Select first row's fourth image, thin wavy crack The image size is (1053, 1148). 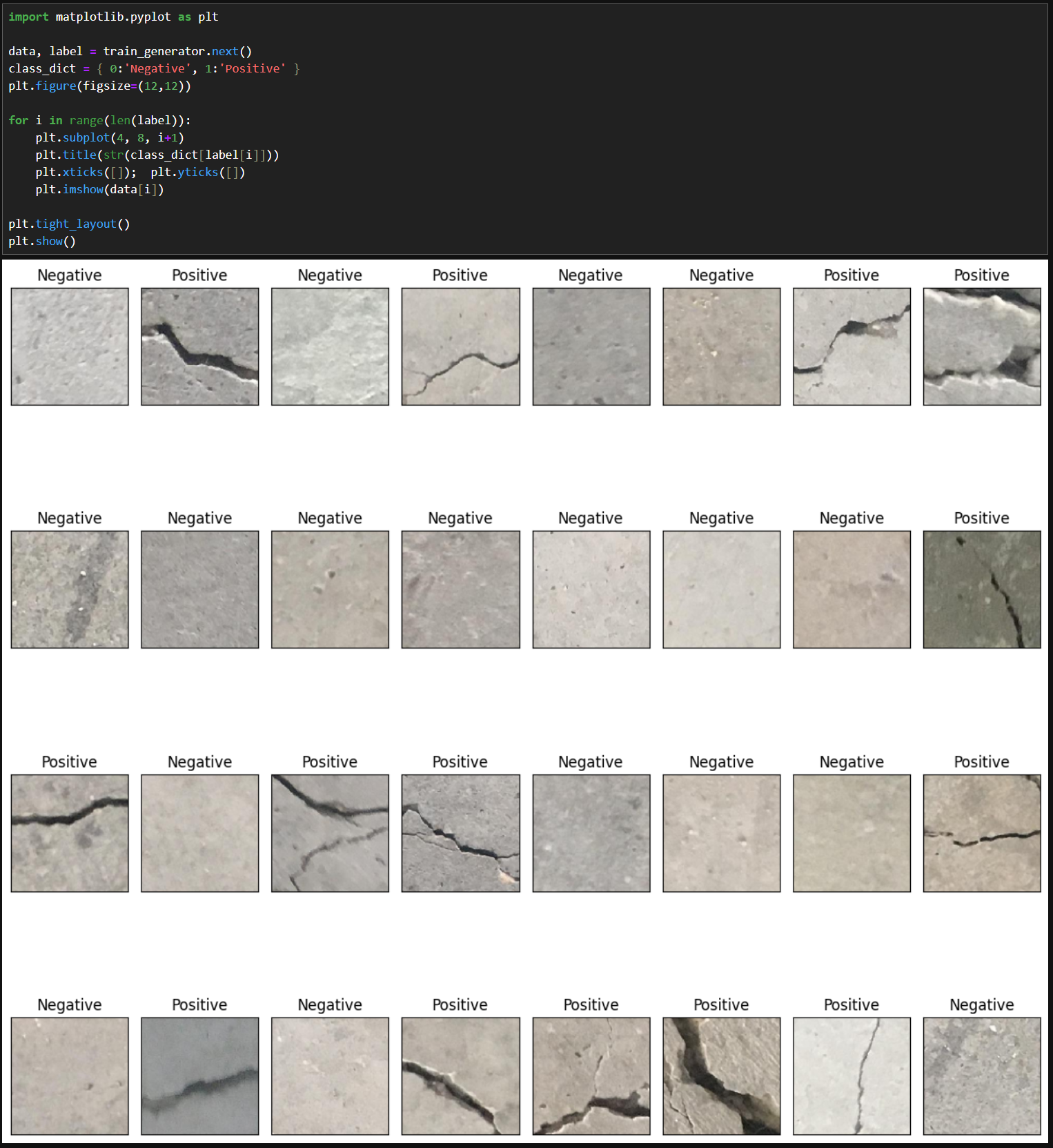pyautogui.click(x=461, y=347)
